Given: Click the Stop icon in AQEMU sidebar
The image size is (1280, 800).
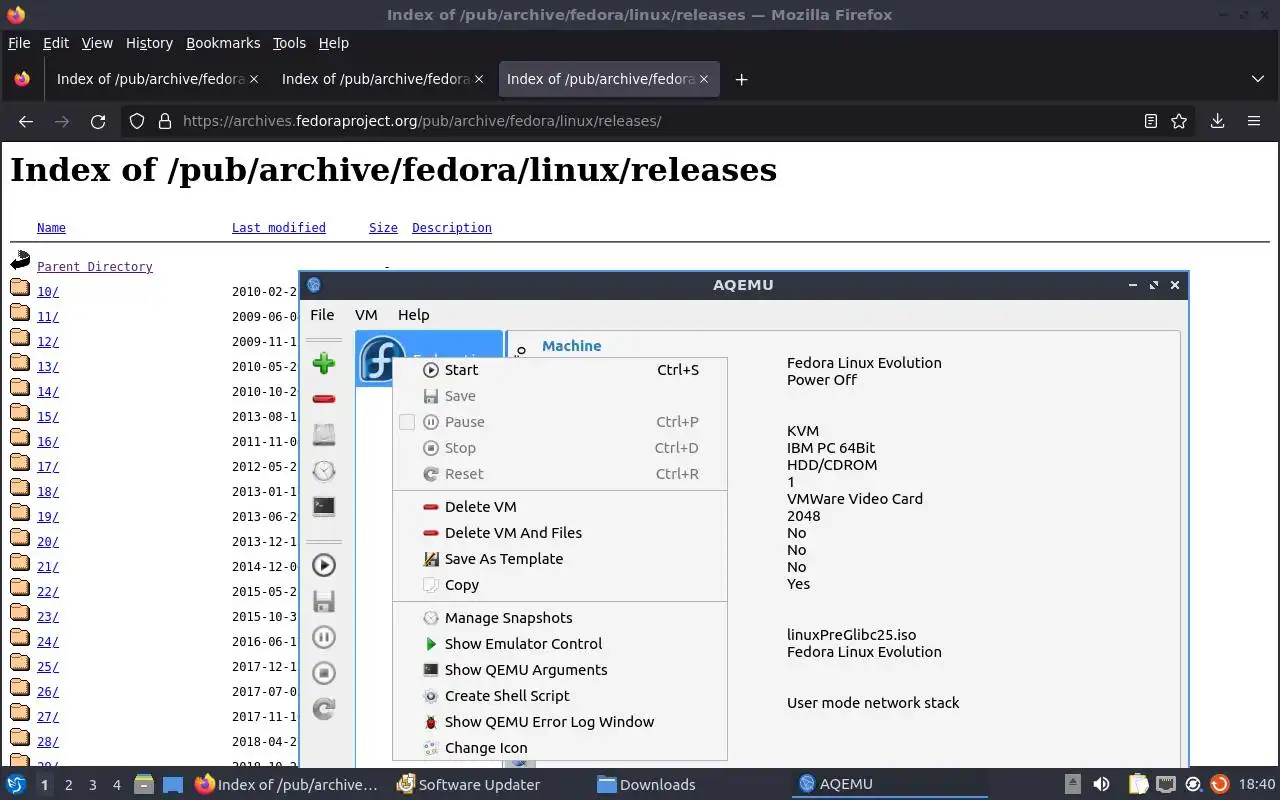Looking at the screenshot, I should [323, 673].
